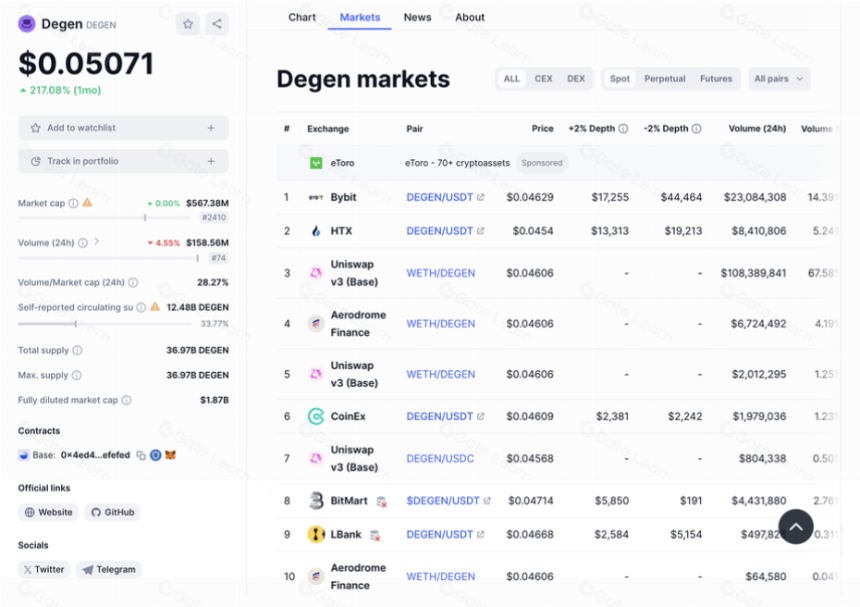Select the Spot market type
The width and height of the screenshot is (860, 607).
click(620, 79)
